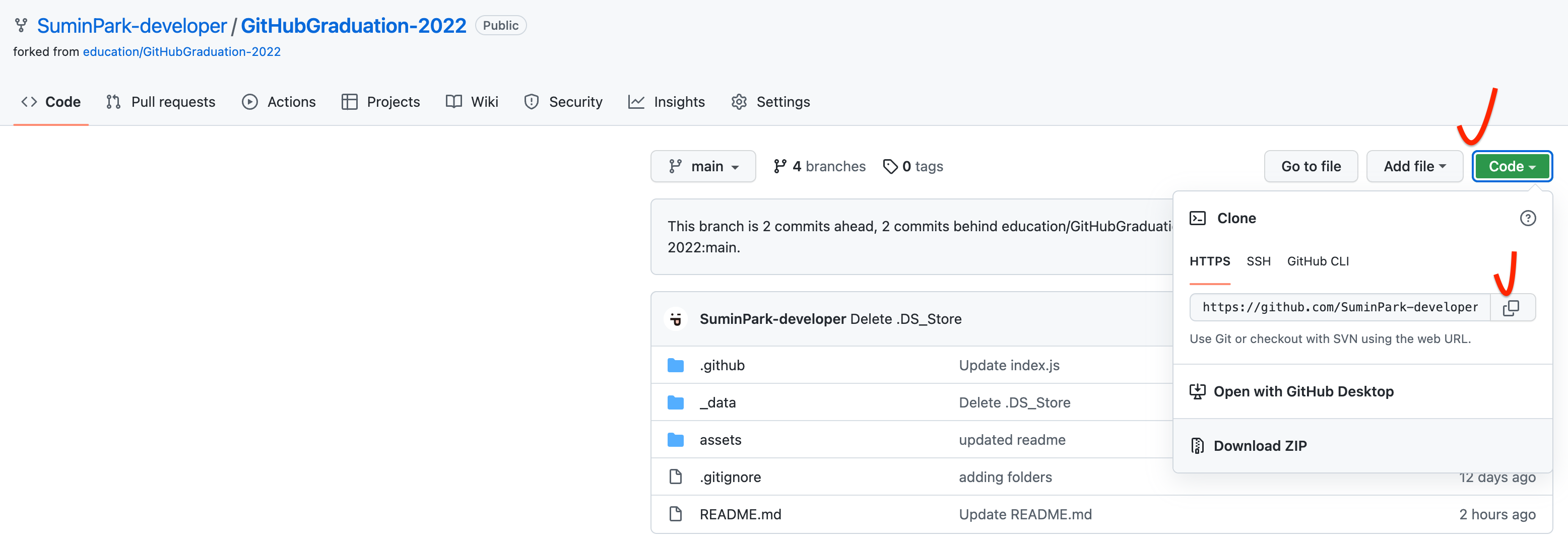Switch to the SSH clone tab
Image resolution: width=1568 pixels, height=544 pixels.
(x=1258, y=261)
